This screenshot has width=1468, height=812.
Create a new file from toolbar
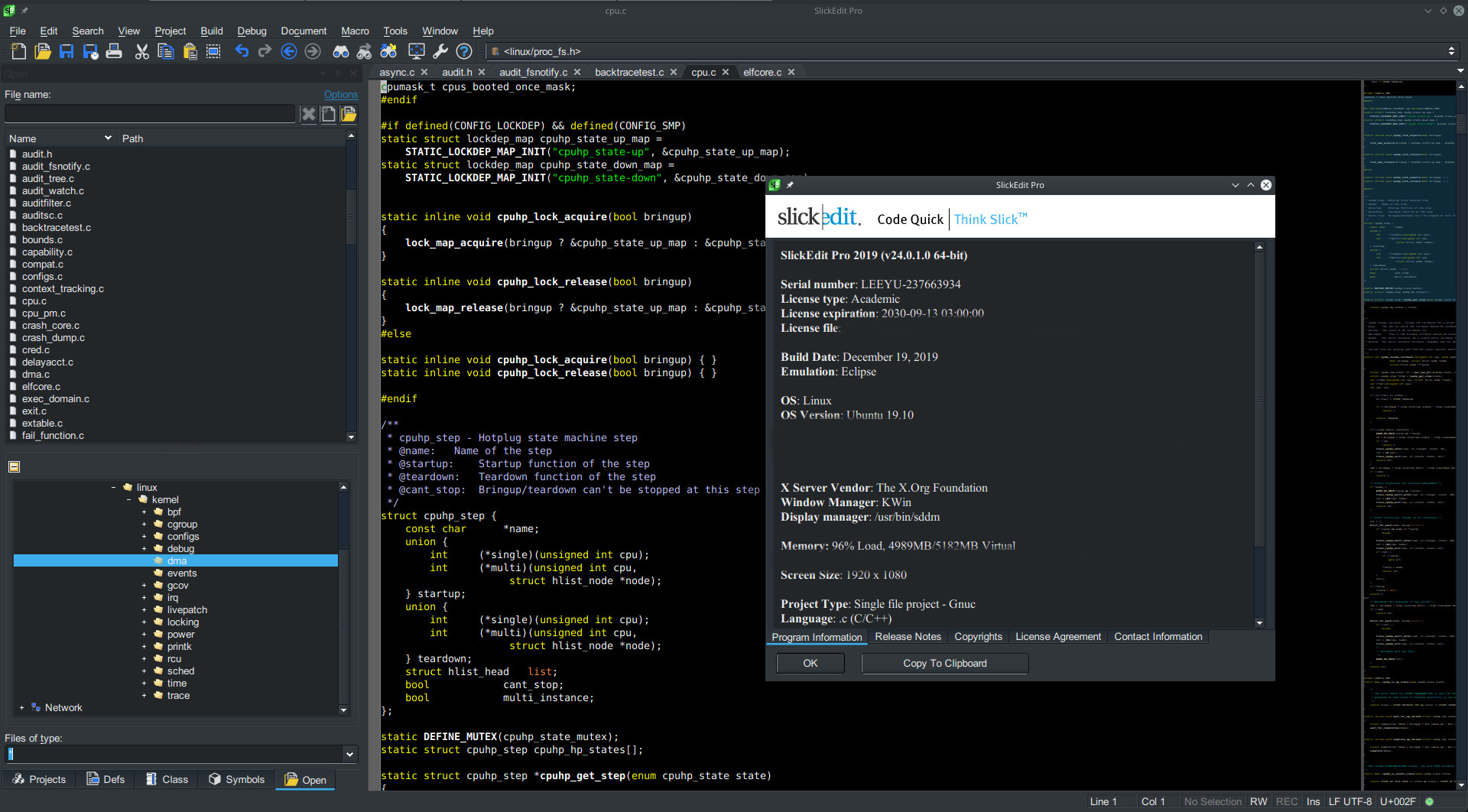(x=19, y=51)
